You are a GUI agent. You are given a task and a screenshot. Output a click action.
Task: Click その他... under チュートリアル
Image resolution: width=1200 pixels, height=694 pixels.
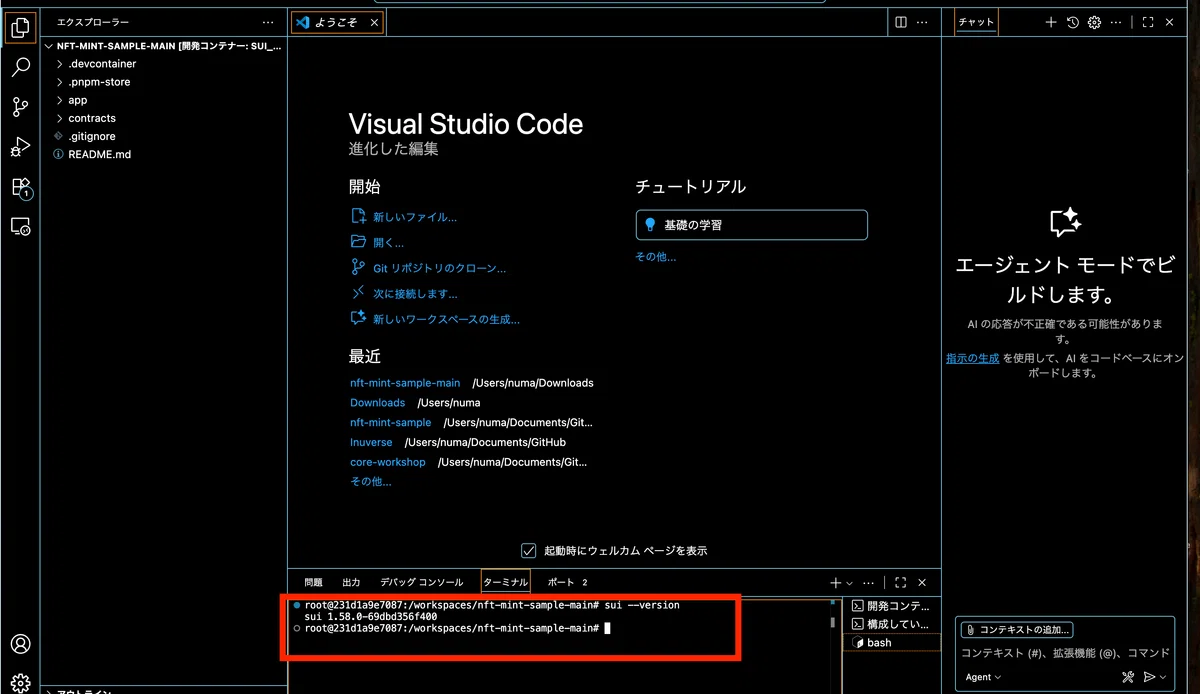656,257
